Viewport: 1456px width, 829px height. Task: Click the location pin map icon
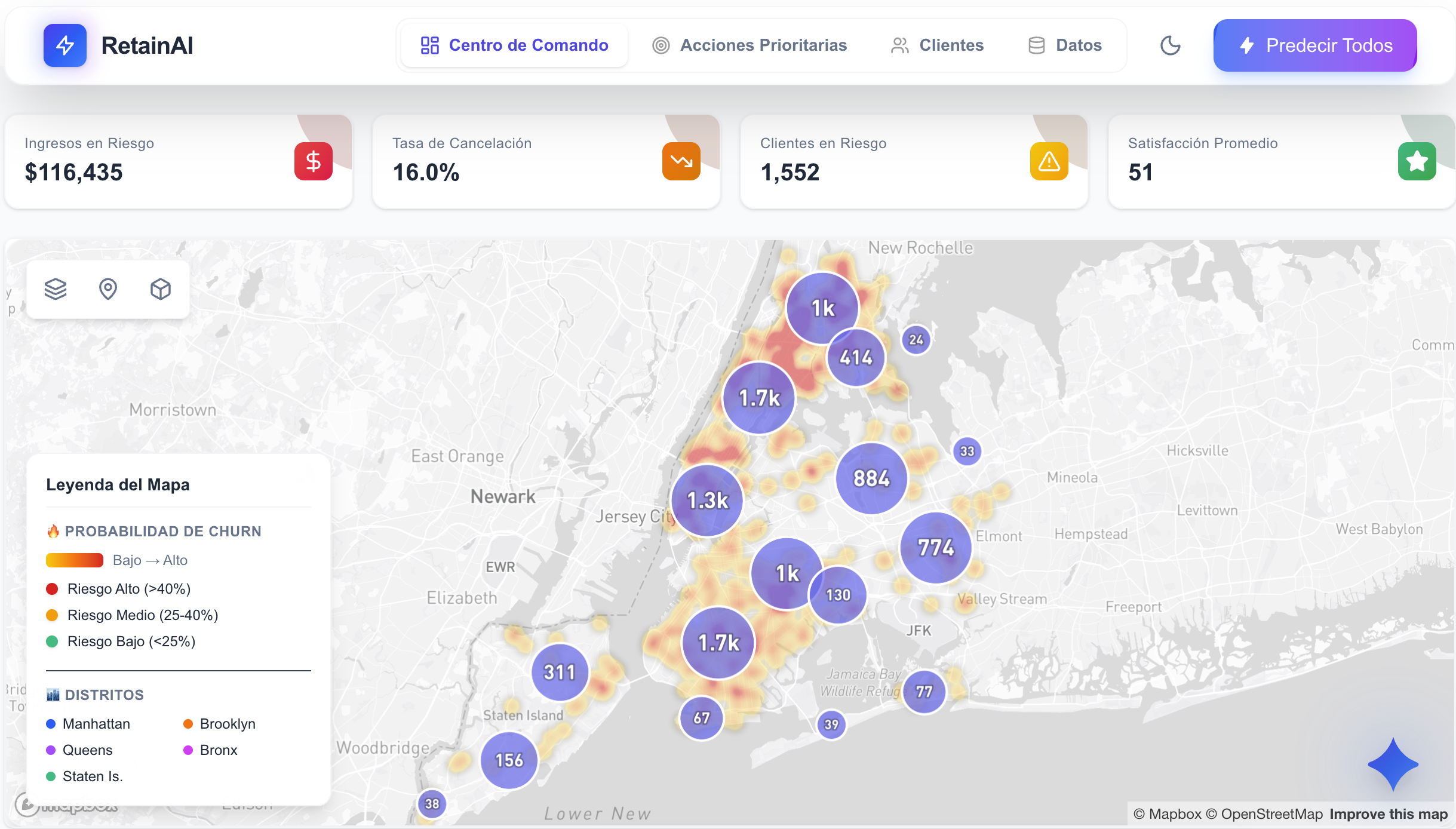107,289
